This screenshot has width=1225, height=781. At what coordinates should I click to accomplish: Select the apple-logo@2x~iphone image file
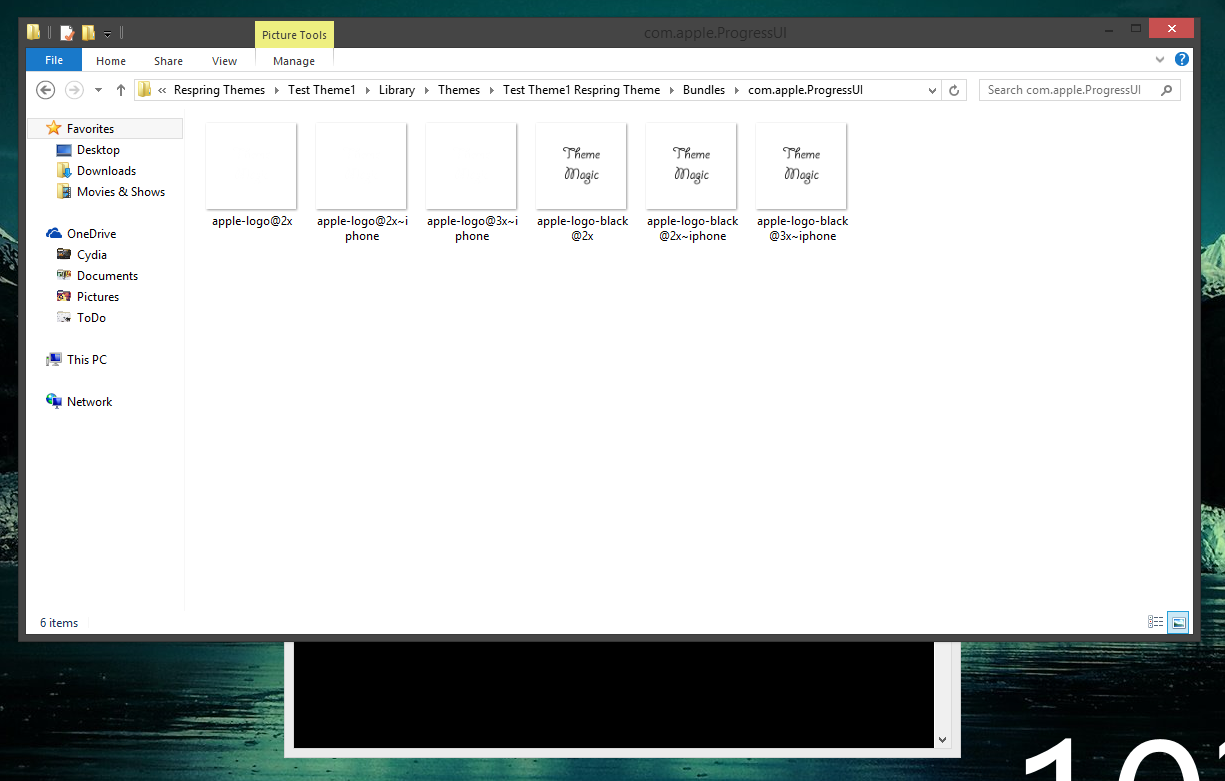(x=361, y=183)
